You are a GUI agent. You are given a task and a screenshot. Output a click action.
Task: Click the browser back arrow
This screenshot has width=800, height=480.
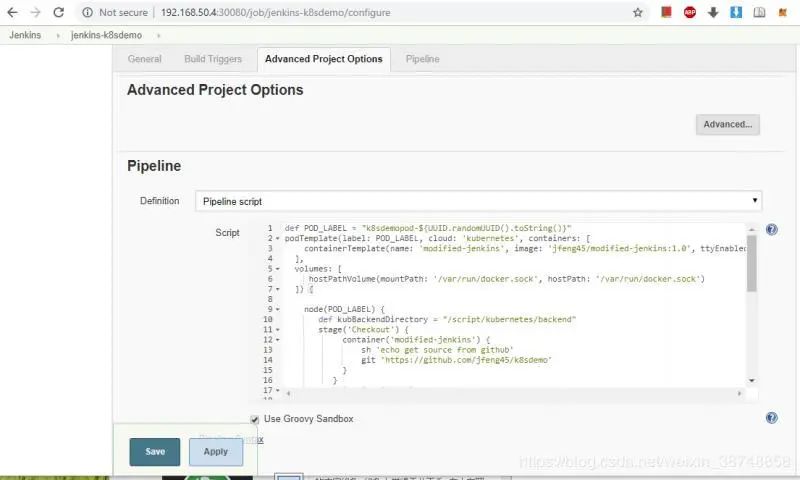(x=12, y=13)
